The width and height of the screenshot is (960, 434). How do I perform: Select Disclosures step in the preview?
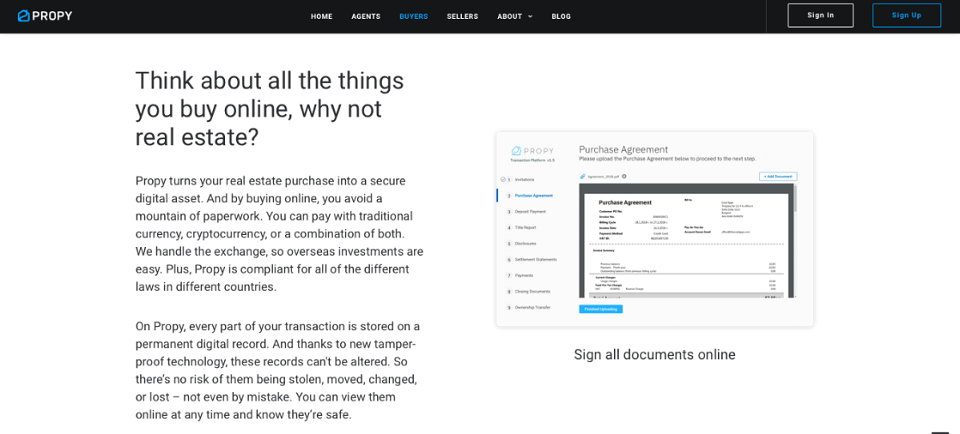(x=520, y=244)
